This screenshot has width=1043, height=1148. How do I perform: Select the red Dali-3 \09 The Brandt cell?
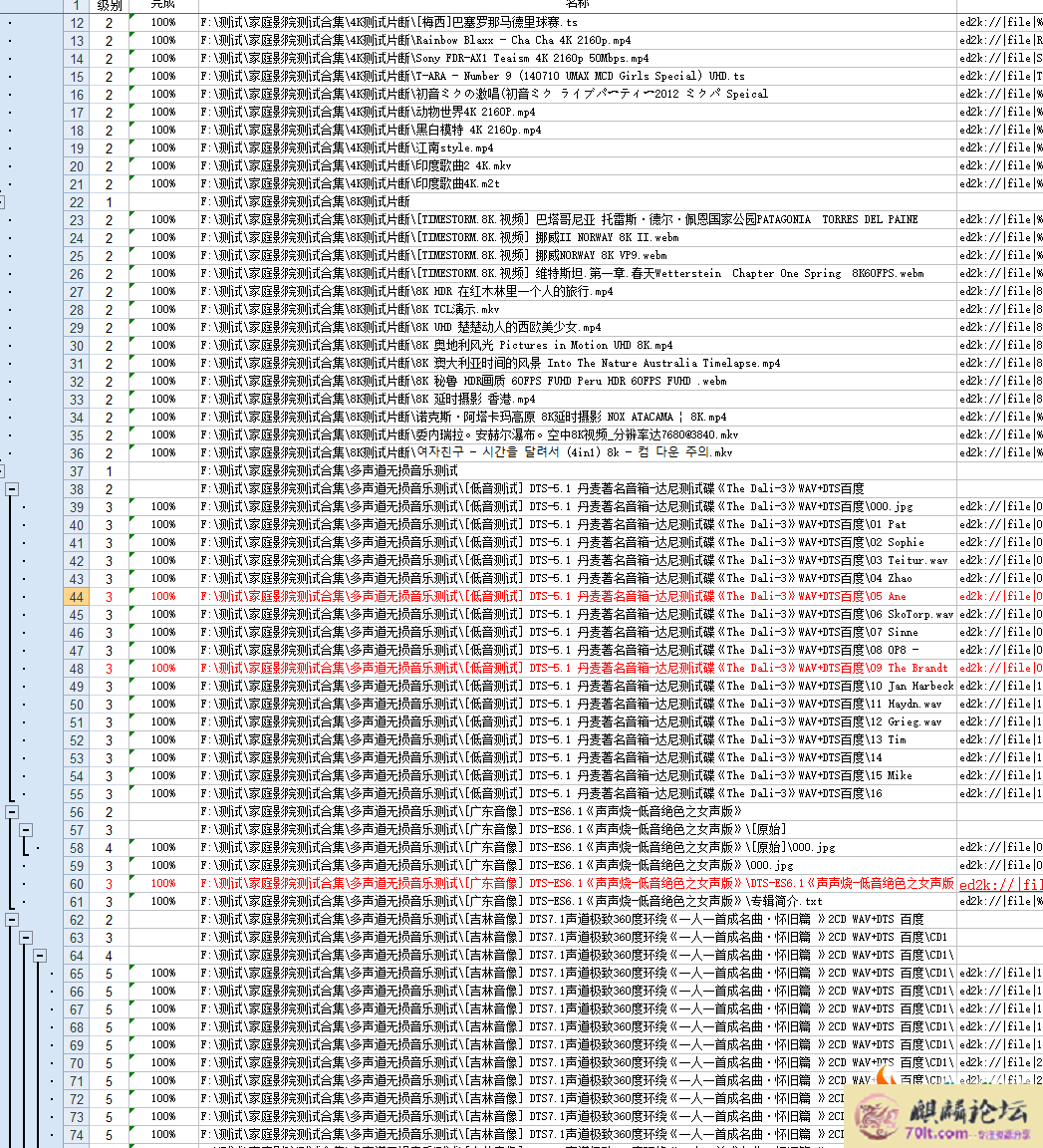click(x=578, y=669)
